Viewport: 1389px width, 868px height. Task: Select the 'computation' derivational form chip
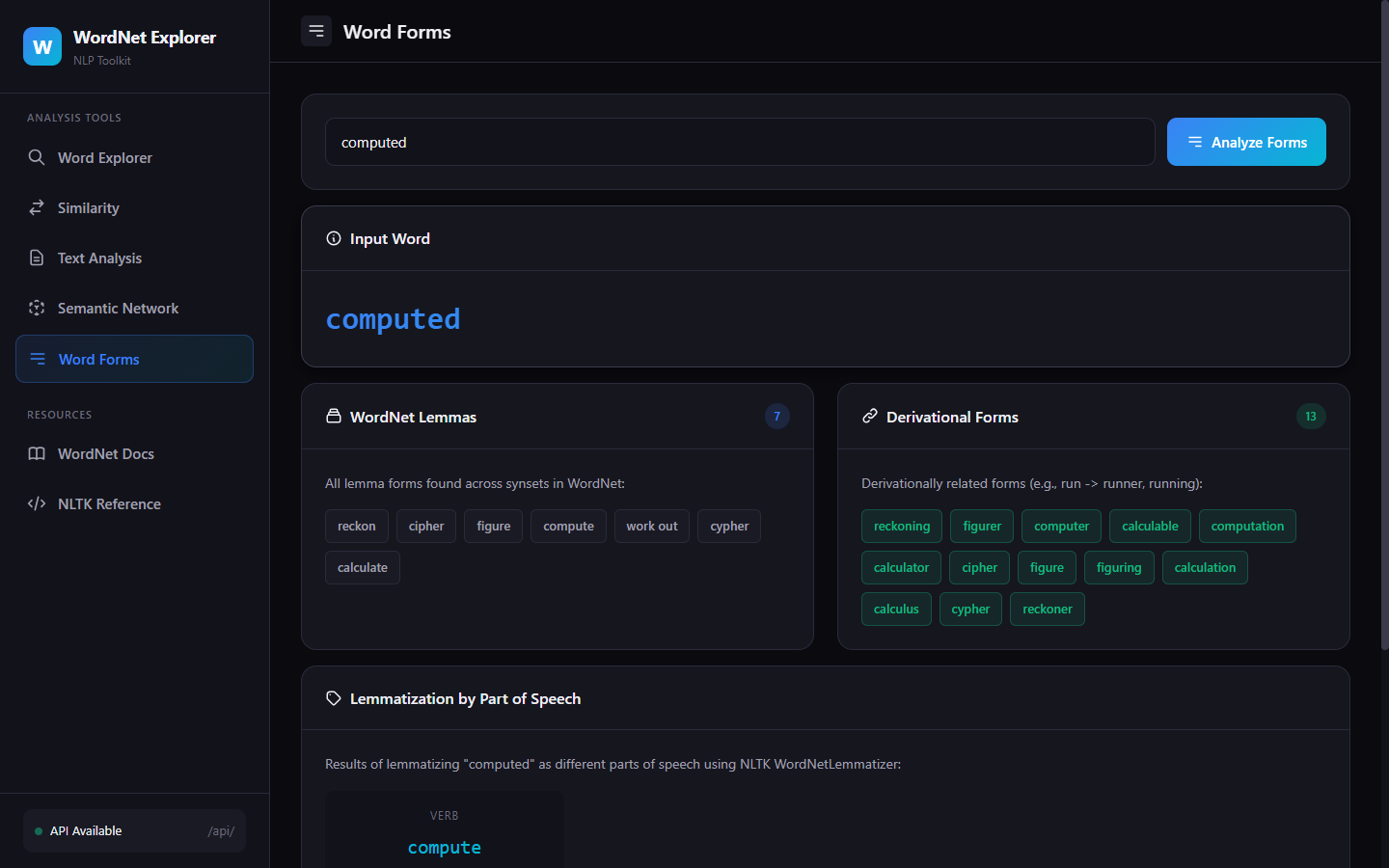(x=1247, y=526)
